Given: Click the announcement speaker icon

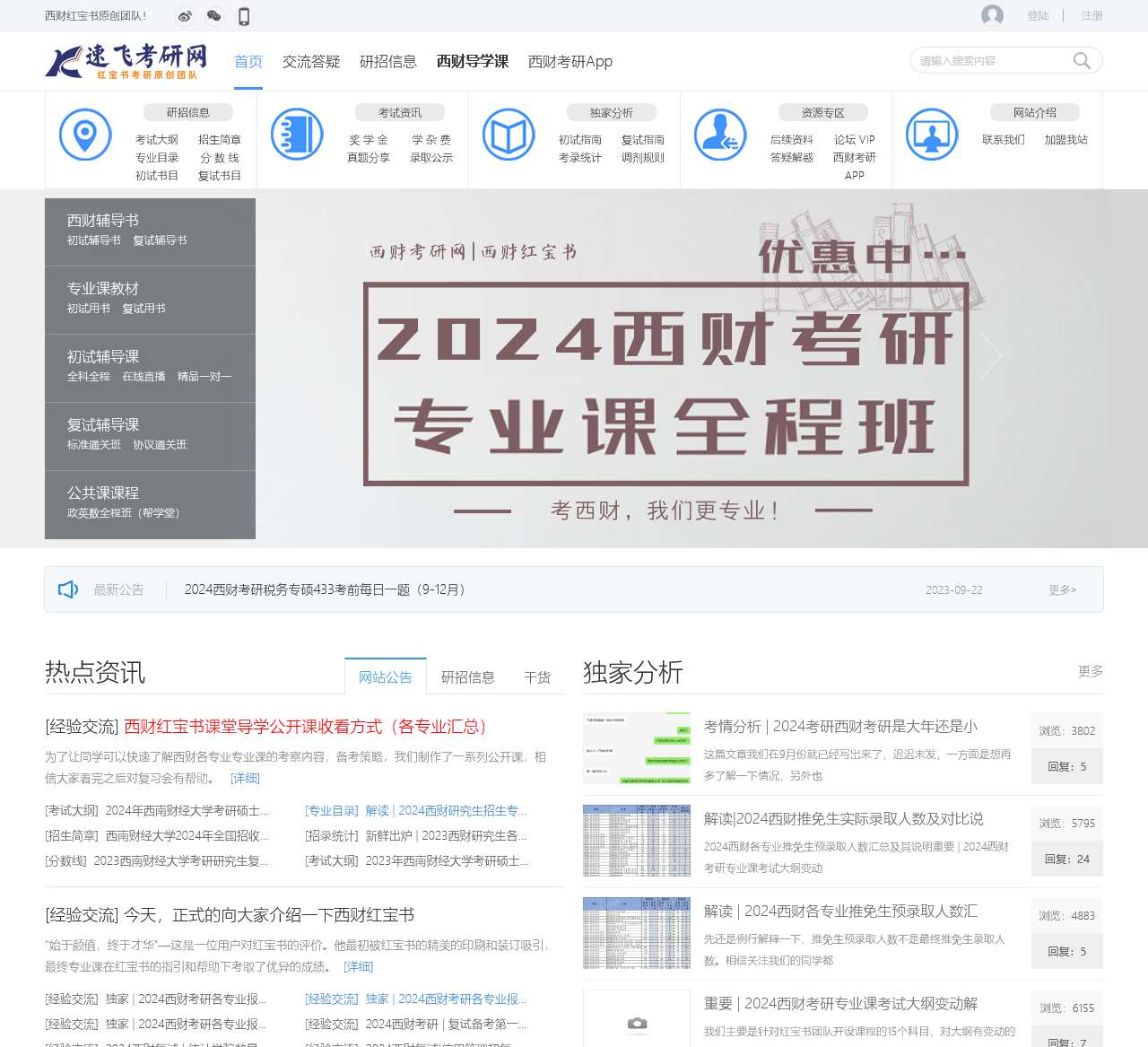Looking at the screenshot, I should tap(69, 589).
